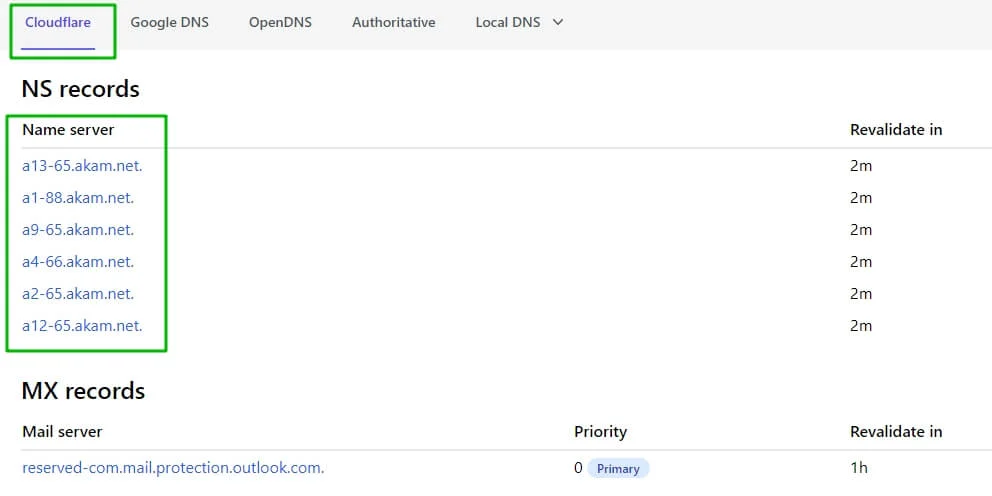Click the 2m value for a2-65.akam.net.
This screenshot has height=496, width=992.
(x=861, y=294)
